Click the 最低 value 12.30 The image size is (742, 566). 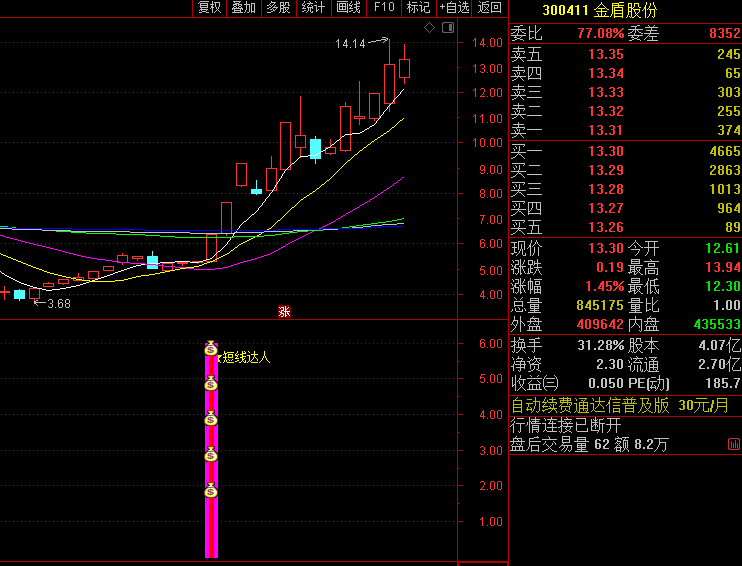pos(723,286)
